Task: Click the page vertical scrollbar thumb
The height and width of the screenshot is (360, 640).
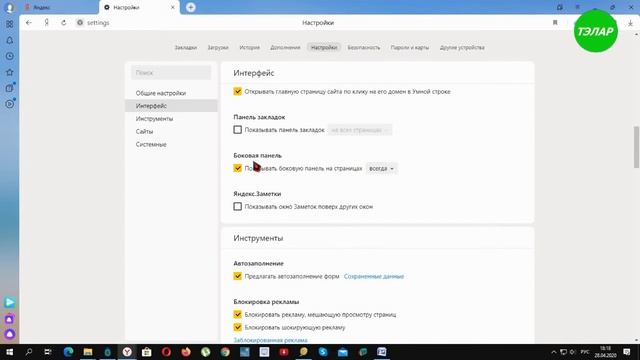Action: pyautogui.click(x=636, y=147)
